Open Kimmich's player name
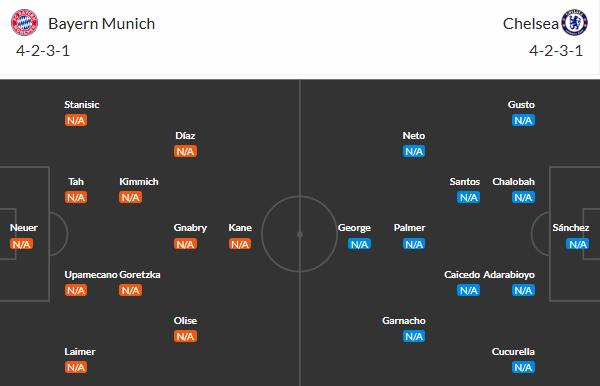This screenshot has width=600, height=386. (x=139, y=182)
